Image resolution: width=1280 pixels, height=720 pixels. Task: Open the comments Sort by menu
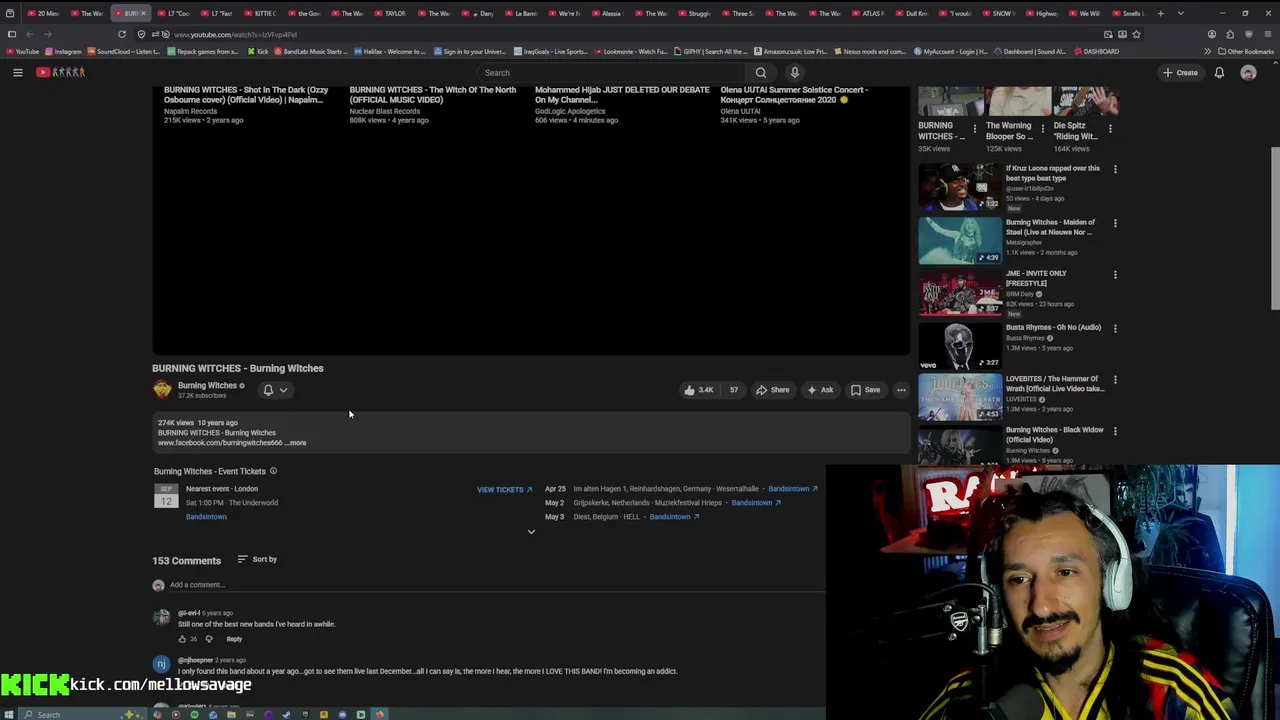257,559
